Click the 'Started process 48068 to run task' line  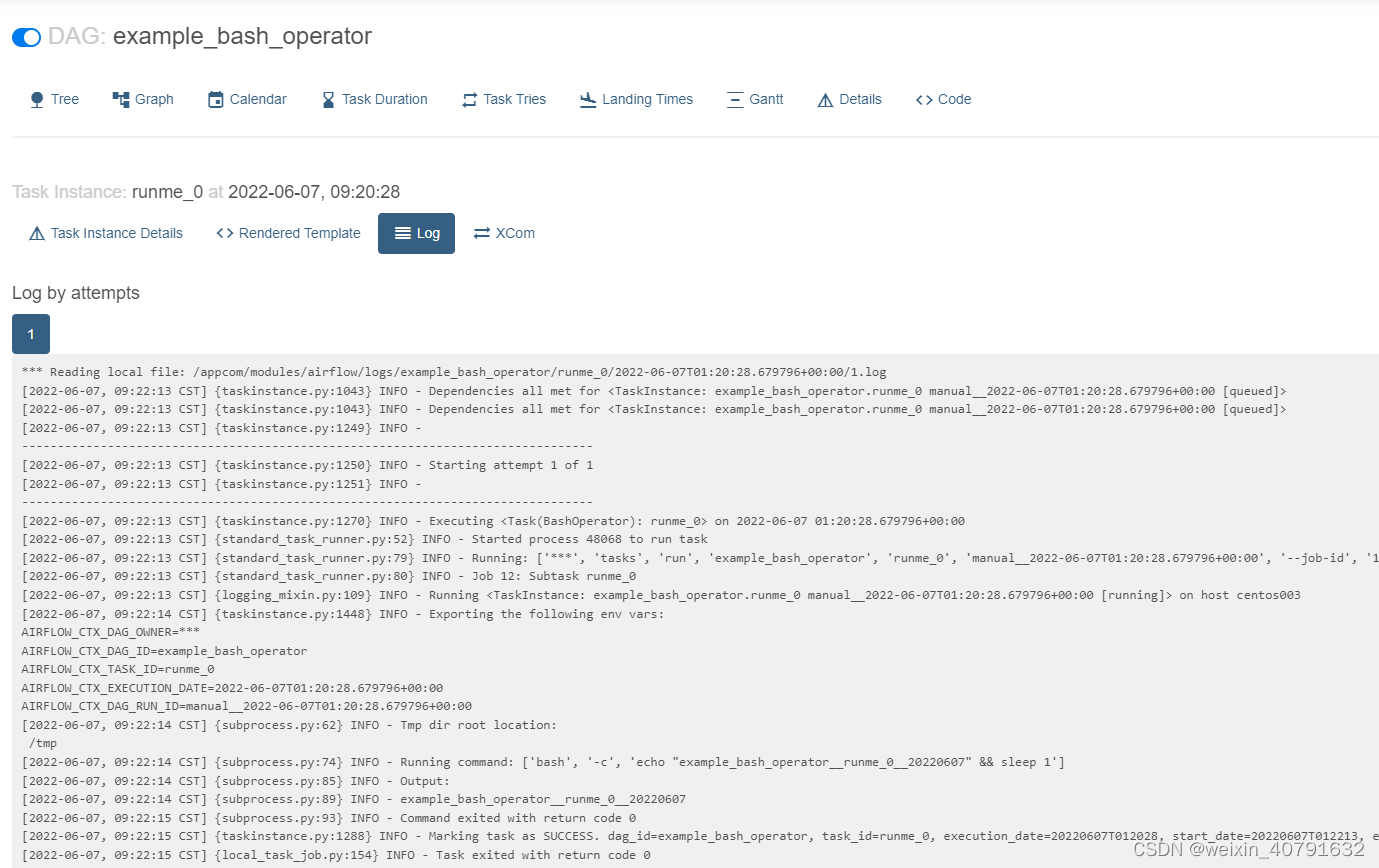point(364,539)
